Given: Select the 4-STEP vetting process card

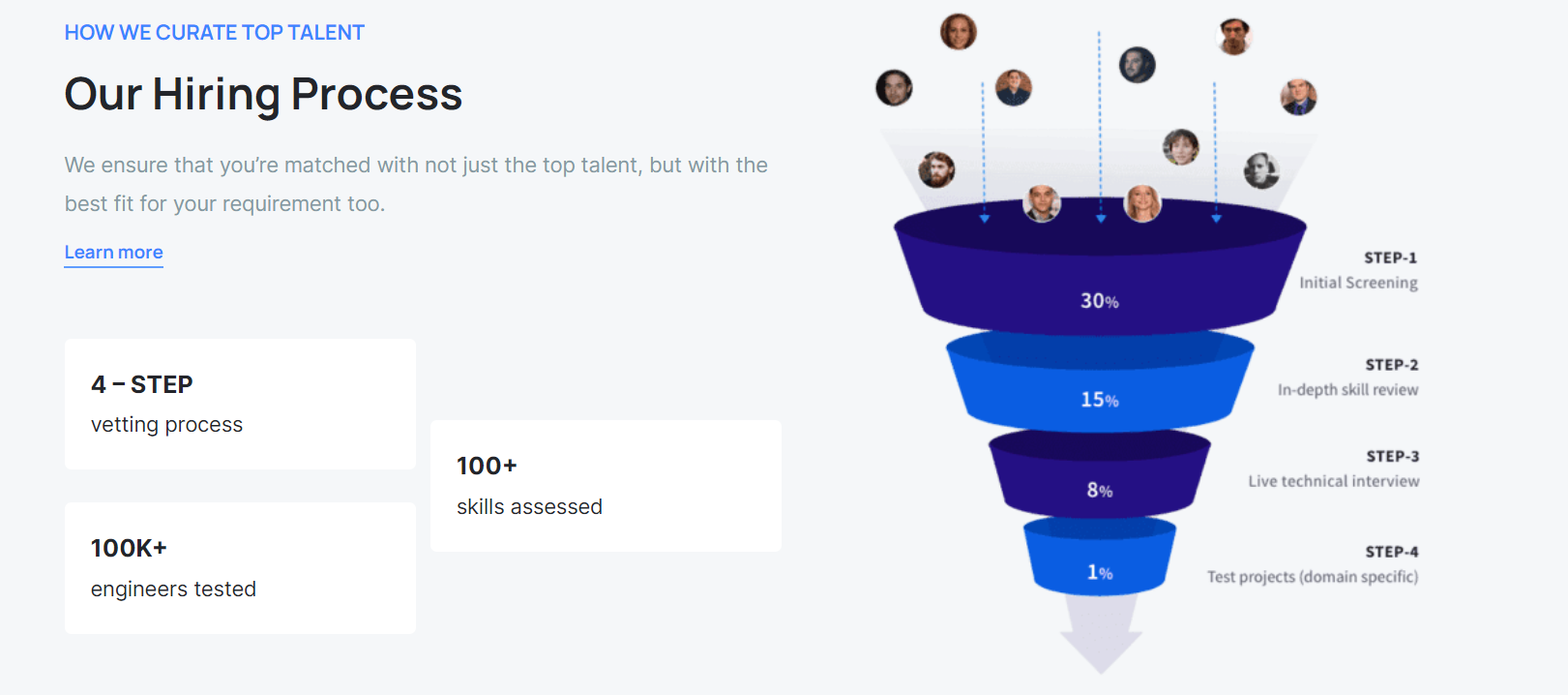Looking at the screenshot, I should (240, 404).
